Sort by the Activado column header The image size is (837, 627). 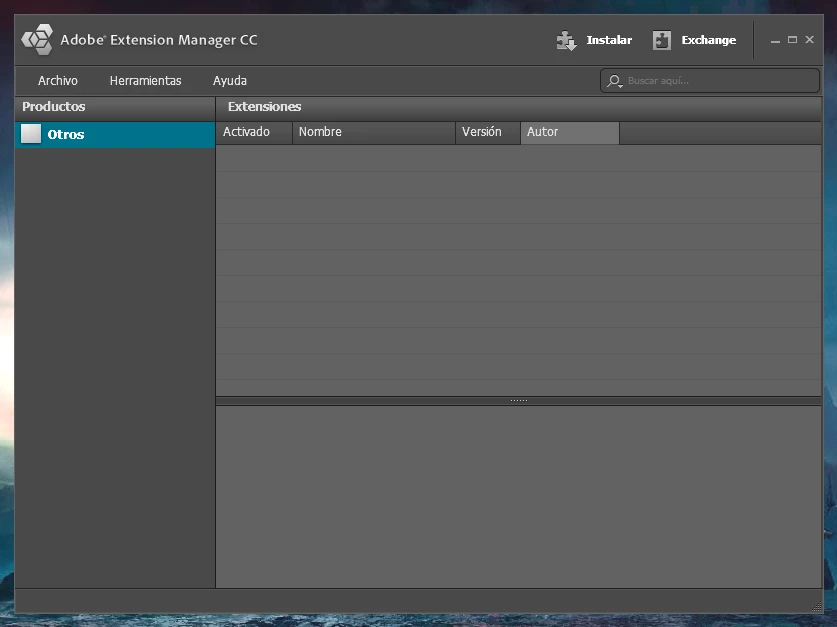pos(254,132)
